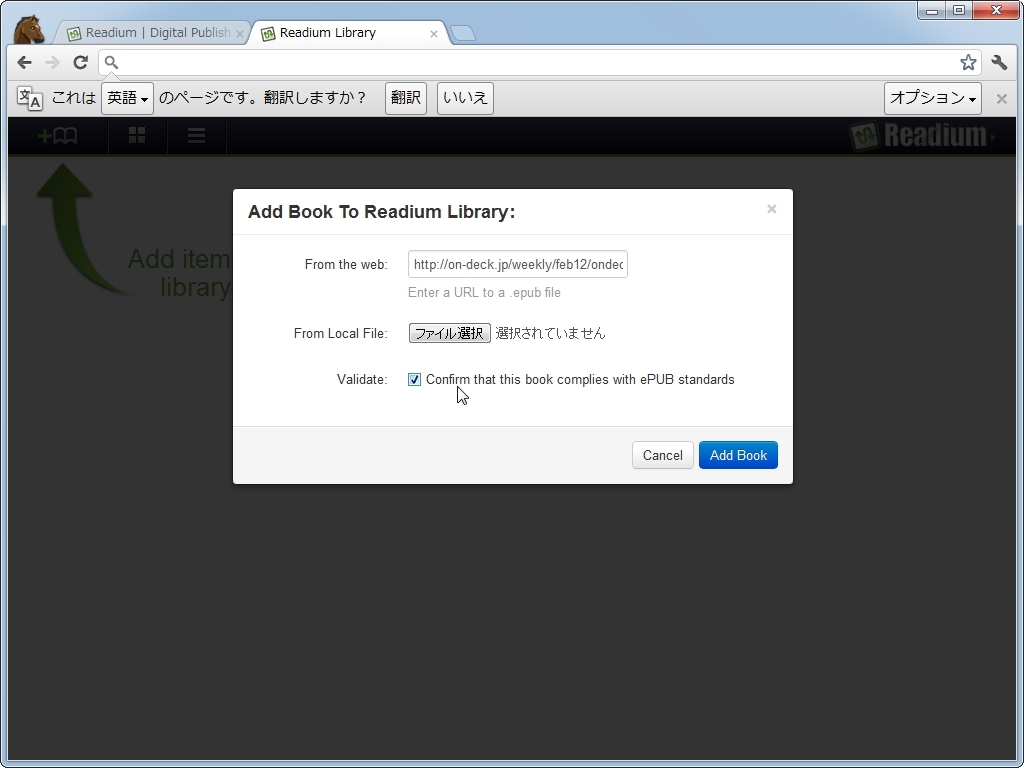Click the translate bar language icon
This screenshot has width=1024, height=768.
click(x=29, y=98)
